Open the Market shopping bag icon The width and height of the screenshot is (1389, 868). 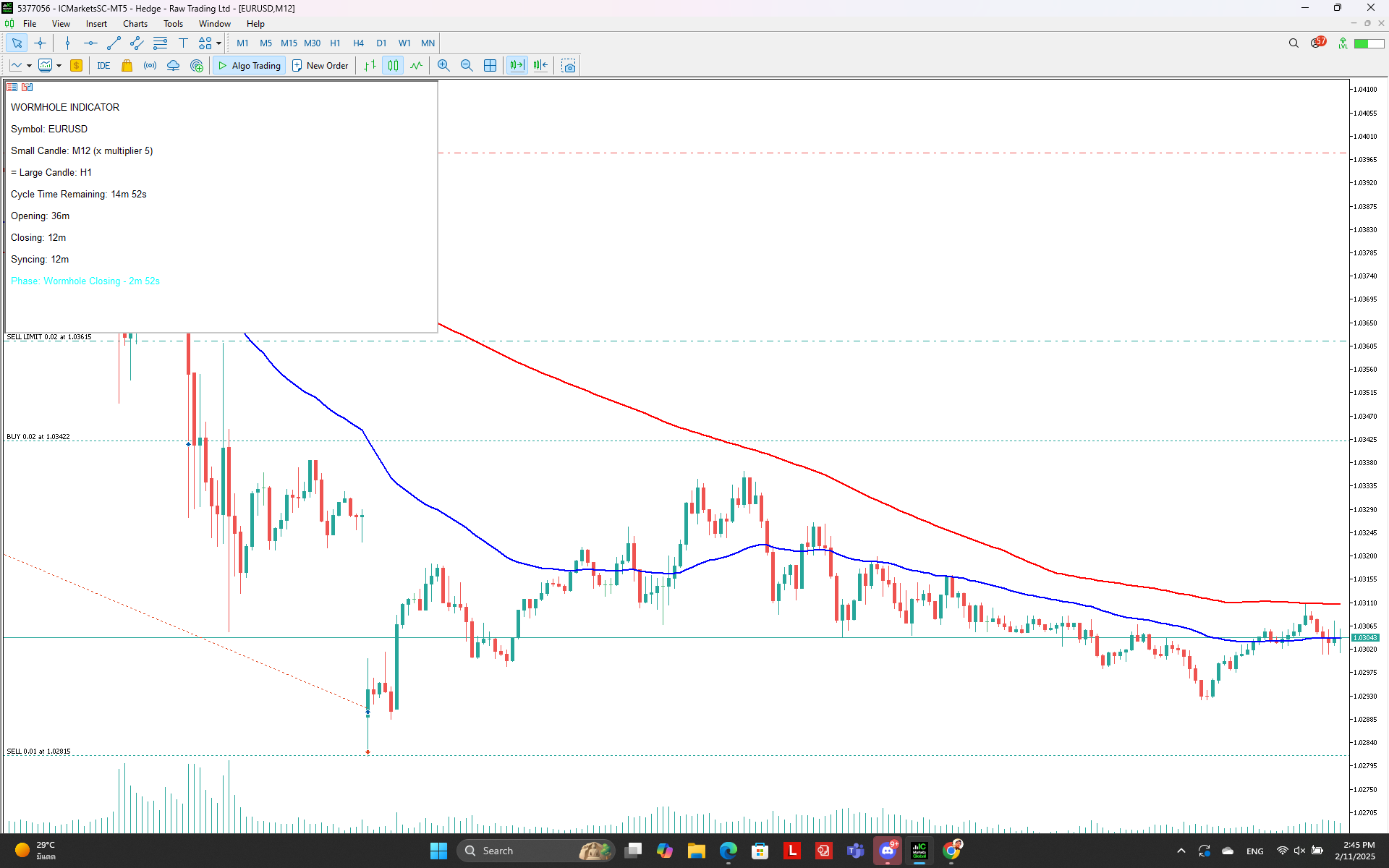click(127, 66)
